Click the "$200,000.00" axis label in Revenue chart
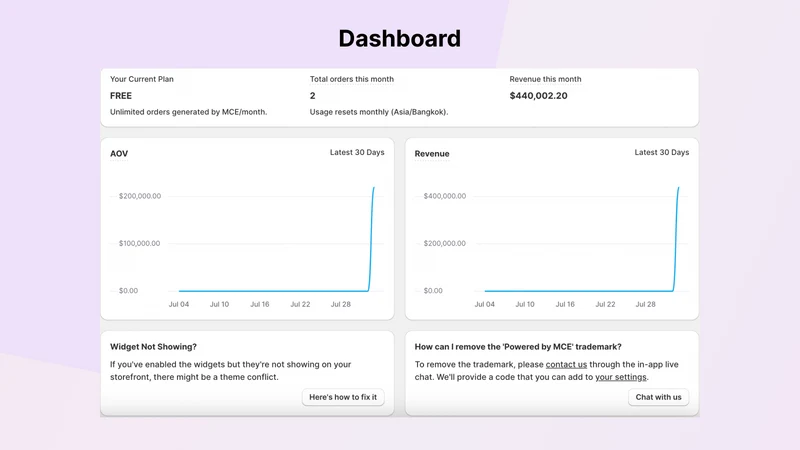The height and width of the screenshot is (450, 800). (444, 243)
